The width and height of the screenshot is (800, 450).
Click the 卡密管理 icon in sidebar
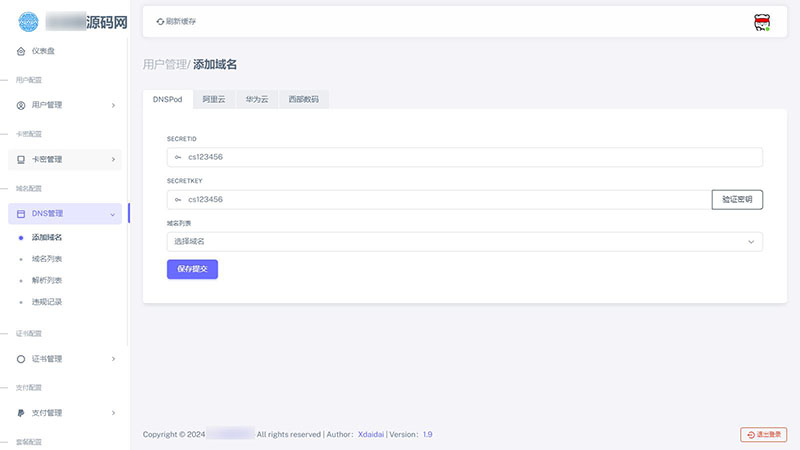coord(21,160)
